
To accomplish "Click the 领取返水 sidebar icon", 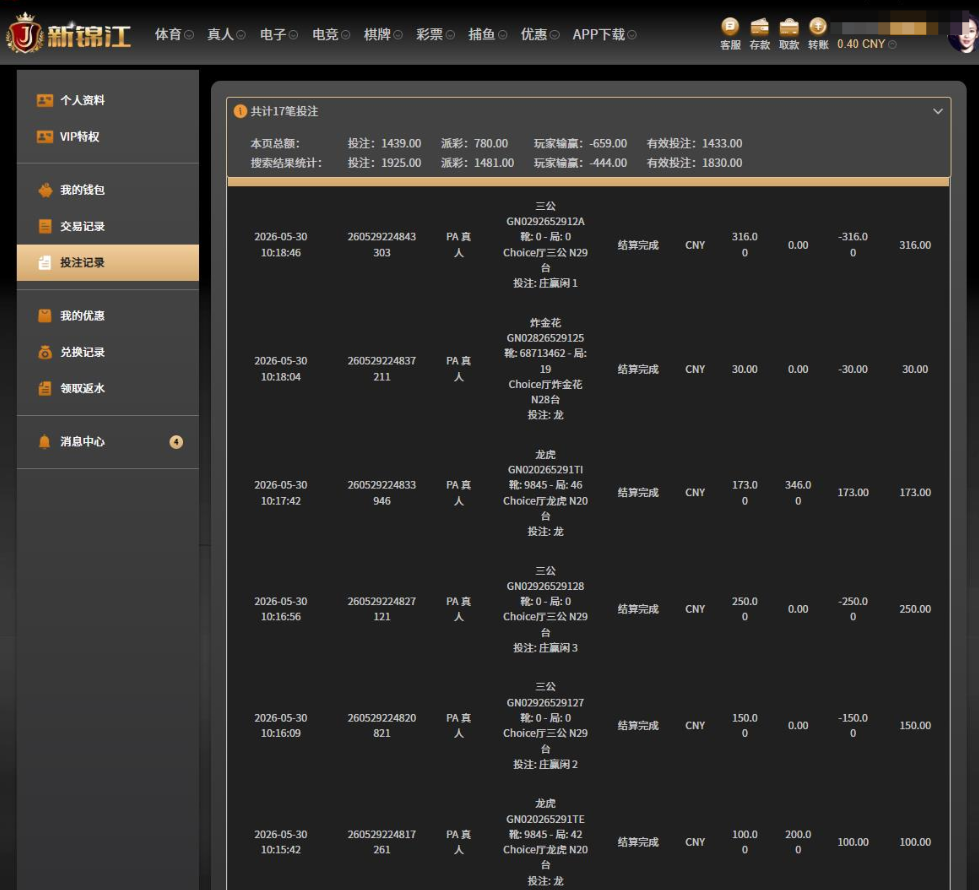I will tap(45, 388).
